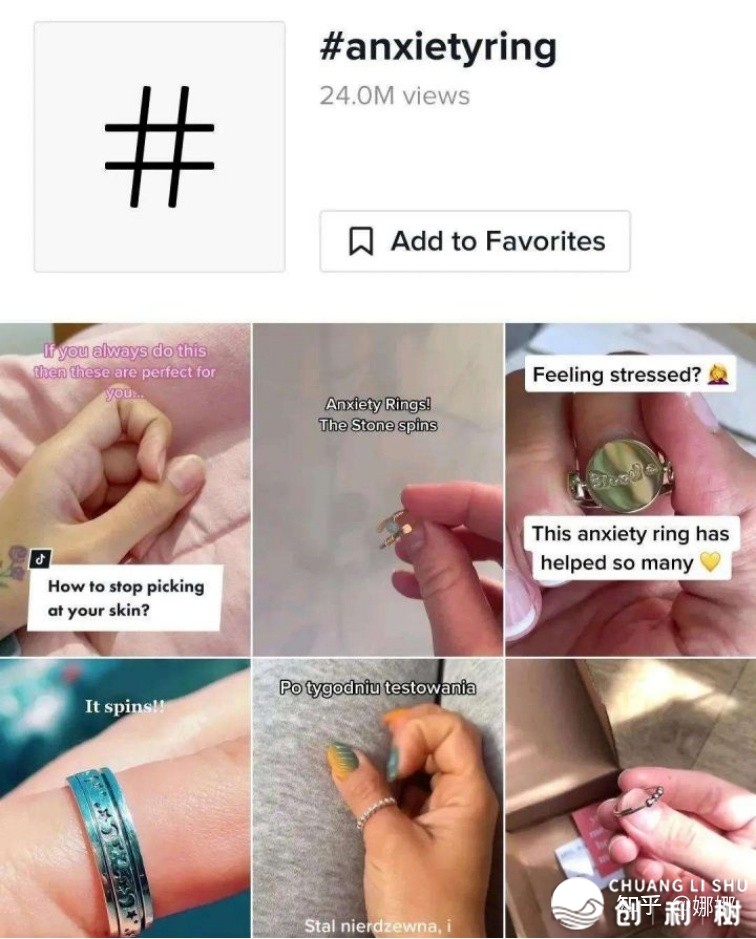Click the gold engraved signet ring in video

click(620, 474)
